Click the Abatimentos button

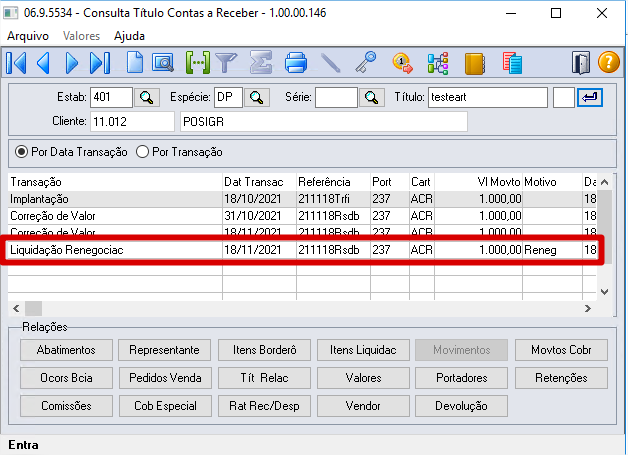click(x=66, y=350)
